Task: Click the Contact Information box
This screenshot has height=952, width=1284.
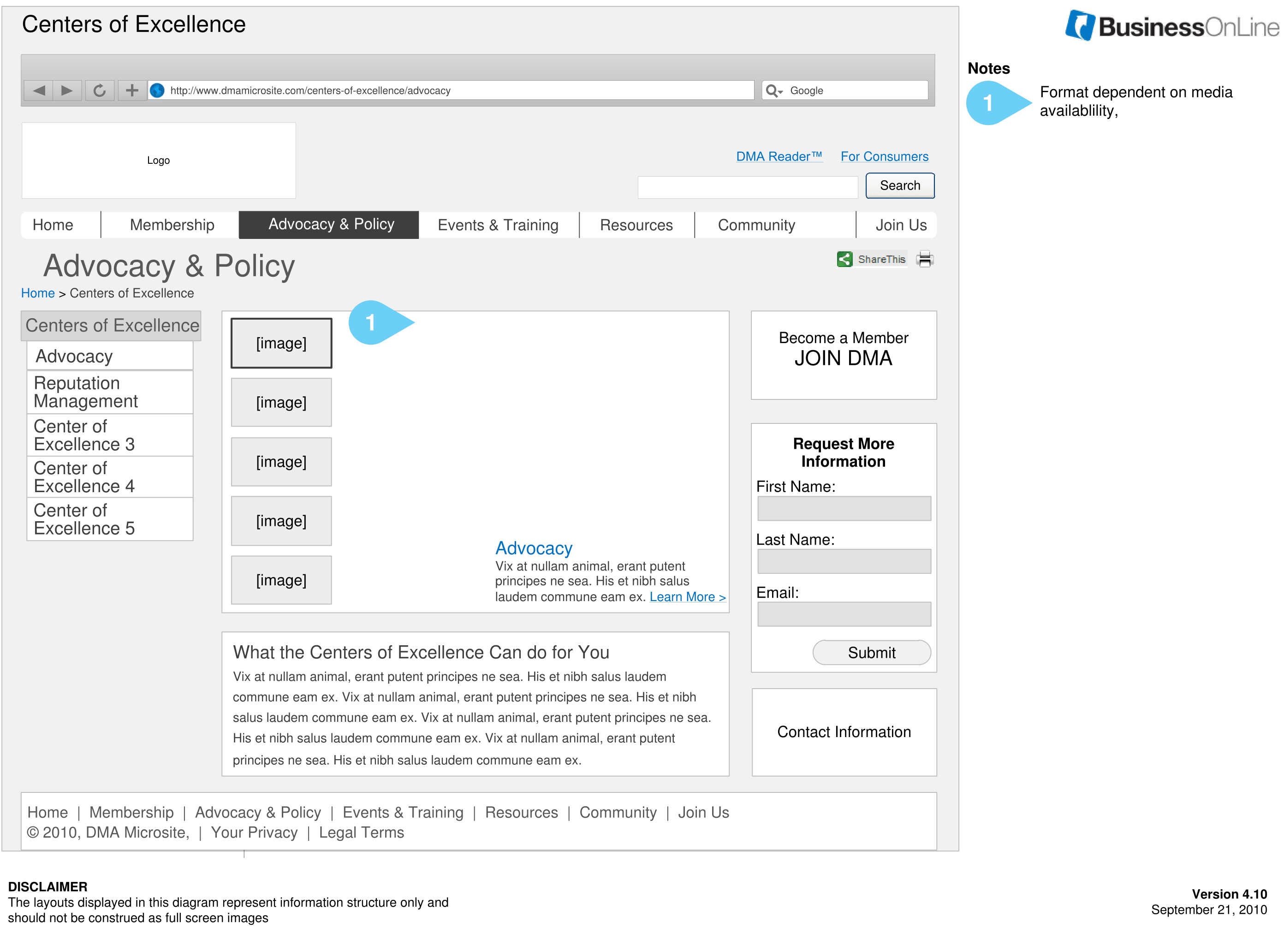Action: (844, 732)
